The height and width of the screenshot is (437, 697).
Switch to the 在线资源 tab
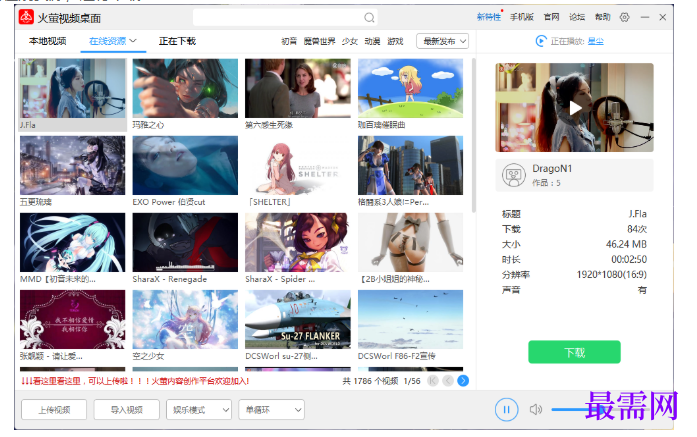[x=108, y=41]
